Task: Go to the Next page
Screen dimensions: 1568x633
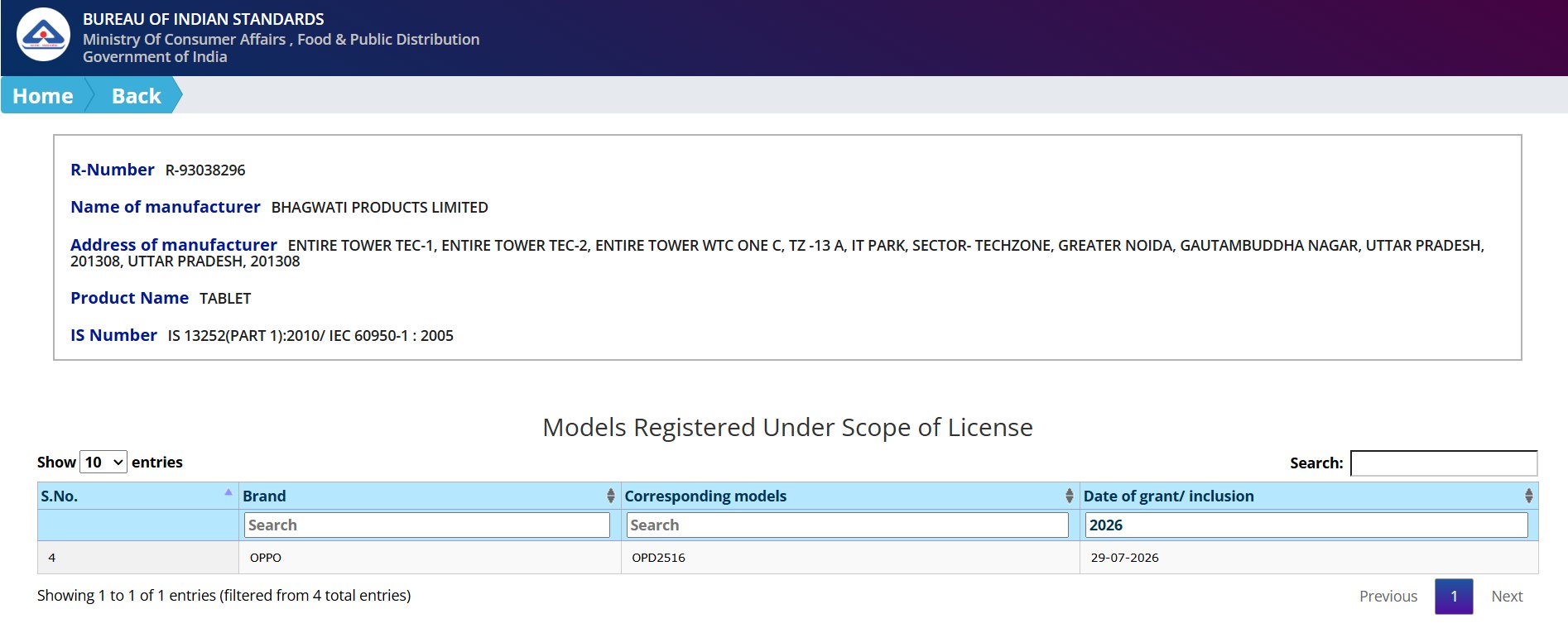Action: 1507,596
